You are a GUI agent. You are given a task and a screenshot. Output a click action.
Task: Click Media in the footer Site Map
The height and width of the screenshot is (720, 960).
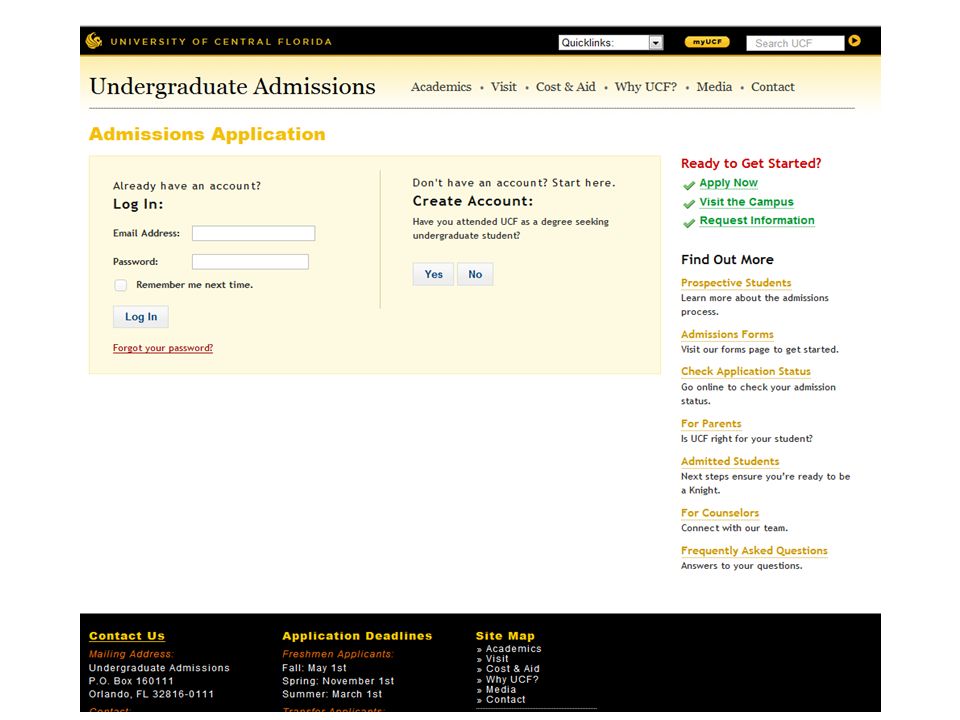pos(501,689)
